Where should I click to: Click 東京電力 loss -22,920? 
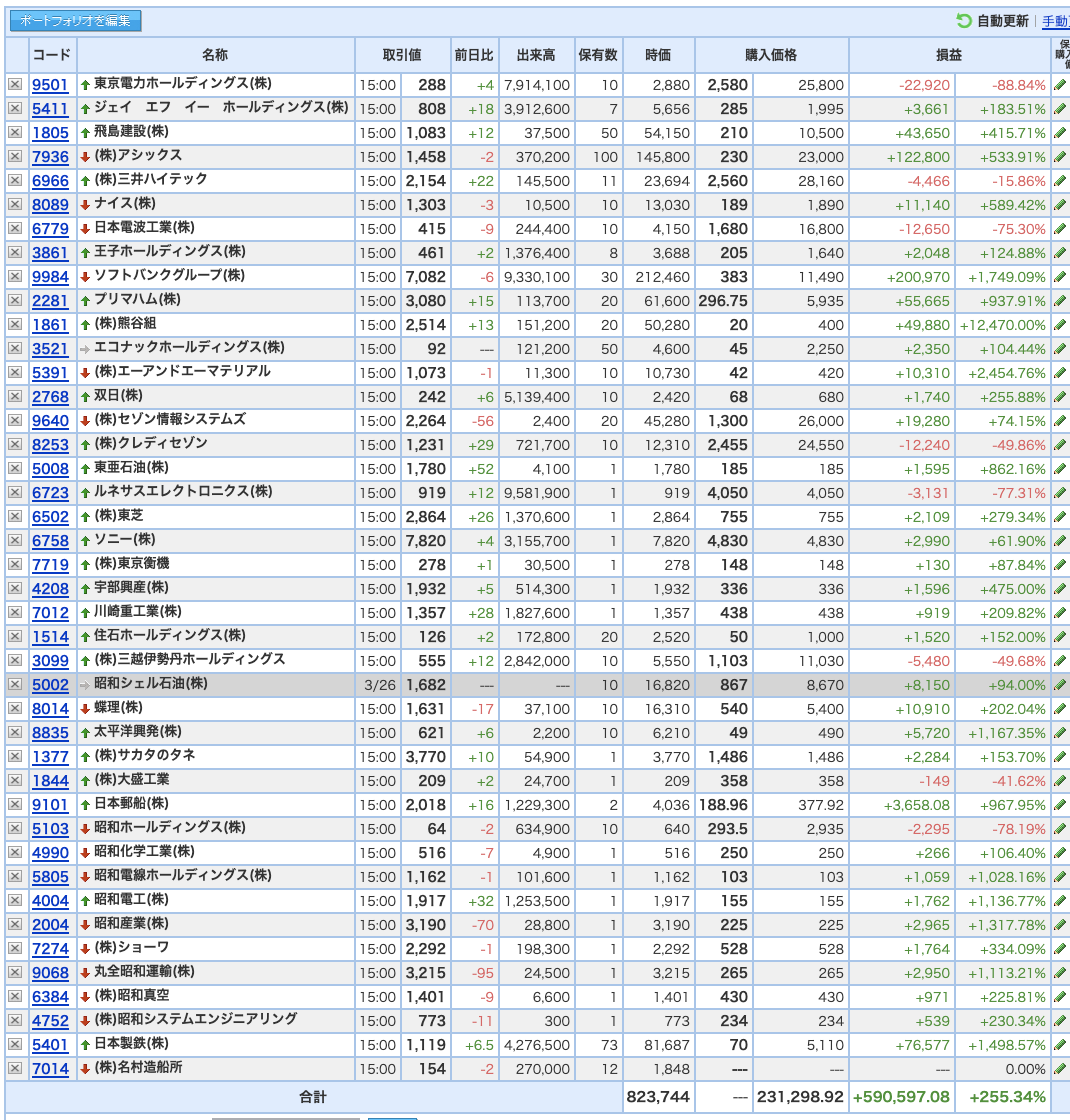pyautogui.click(x=924, y=85)
